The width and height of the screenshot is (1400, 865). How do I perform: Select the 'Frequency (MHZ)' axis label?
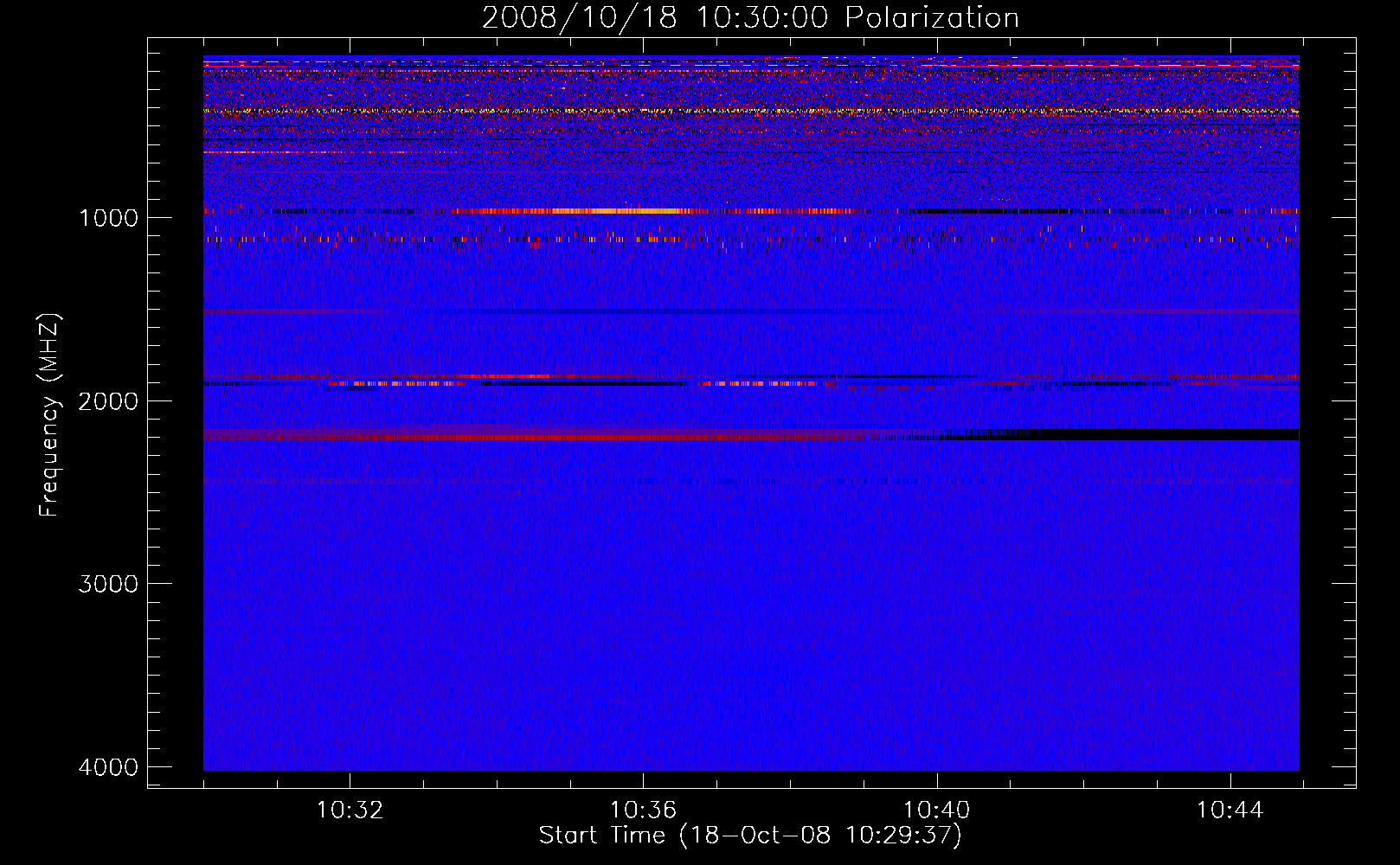coord(49,415)
